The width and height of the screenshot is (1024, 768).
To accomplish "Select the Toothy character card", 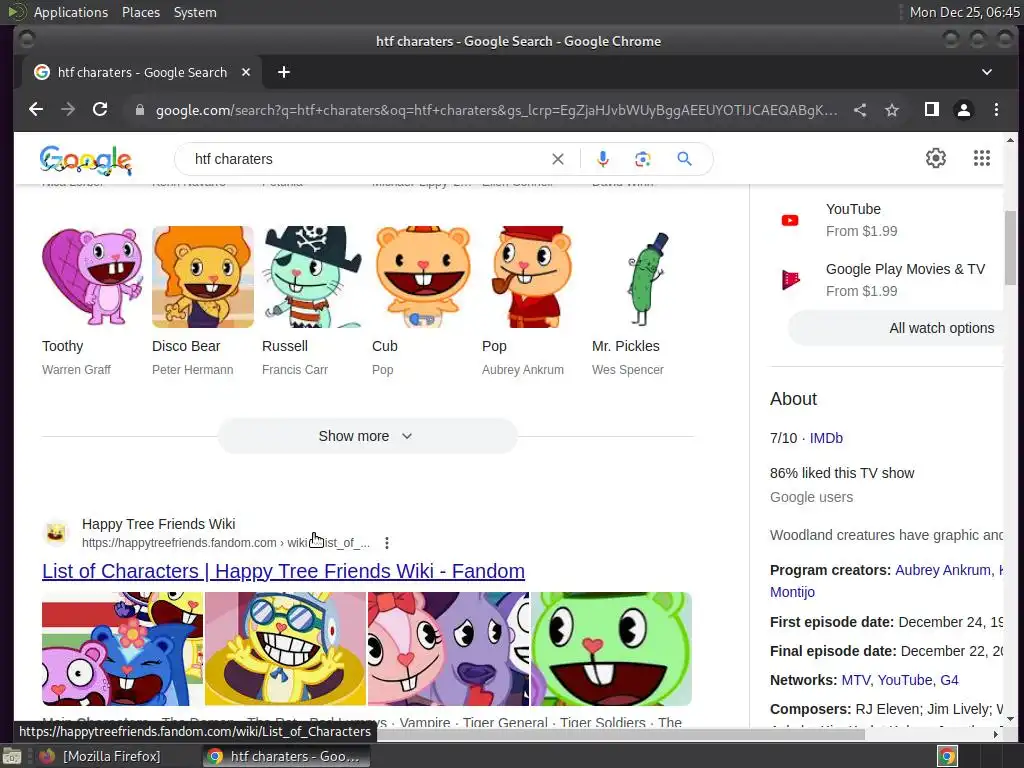I will pos(91,301).
